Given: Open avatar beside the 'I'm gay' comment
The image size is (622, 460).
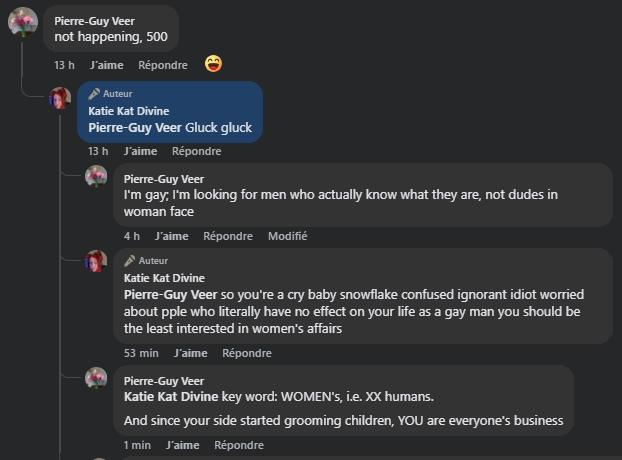Looking at the screenshot, I should point(96,177).
